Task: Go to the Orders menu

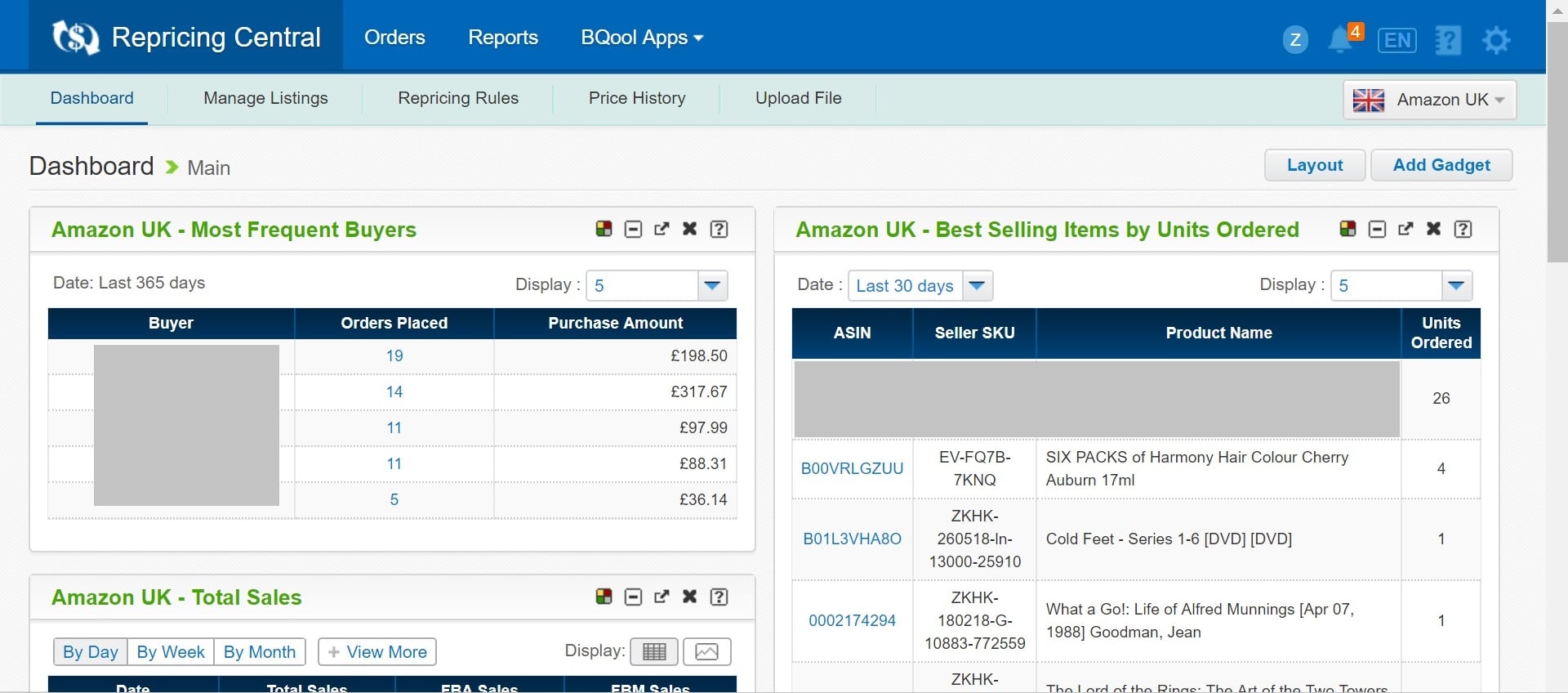Action: [x=394, y=38]
